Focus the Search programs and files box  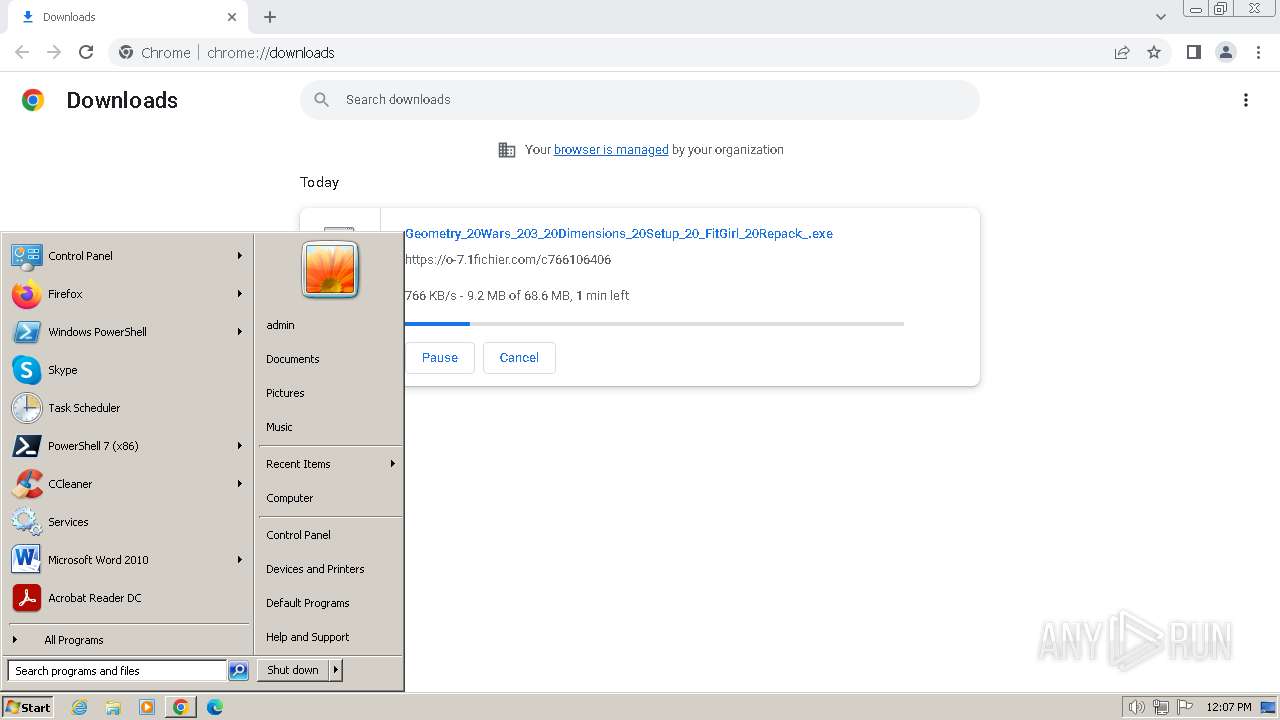pyautogui.click(x=117, y=671)
